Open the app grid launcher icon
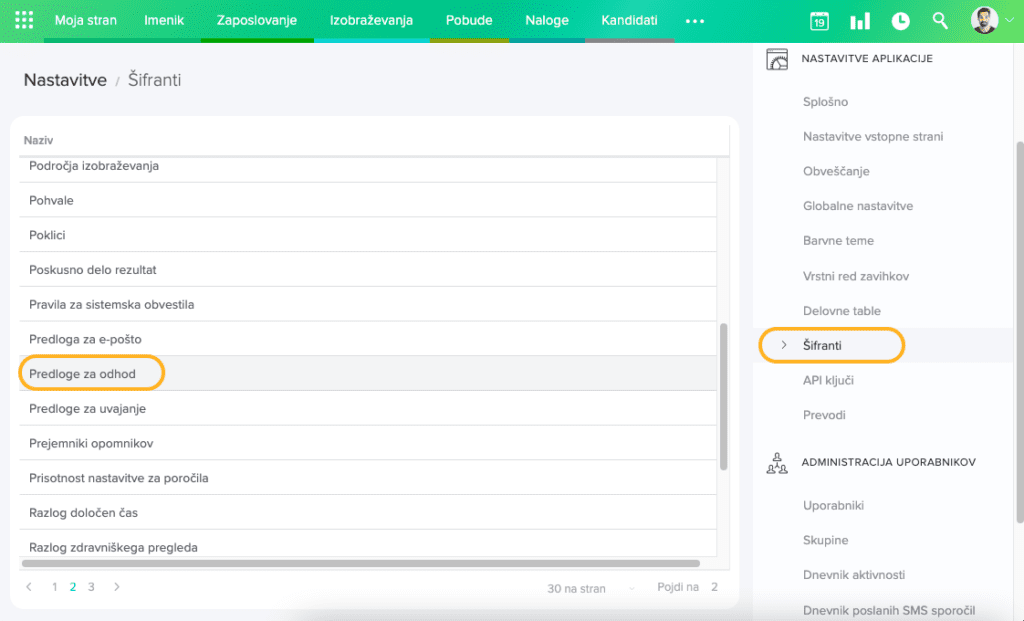Screen dimensions: 1024x621 click(24, 21)
